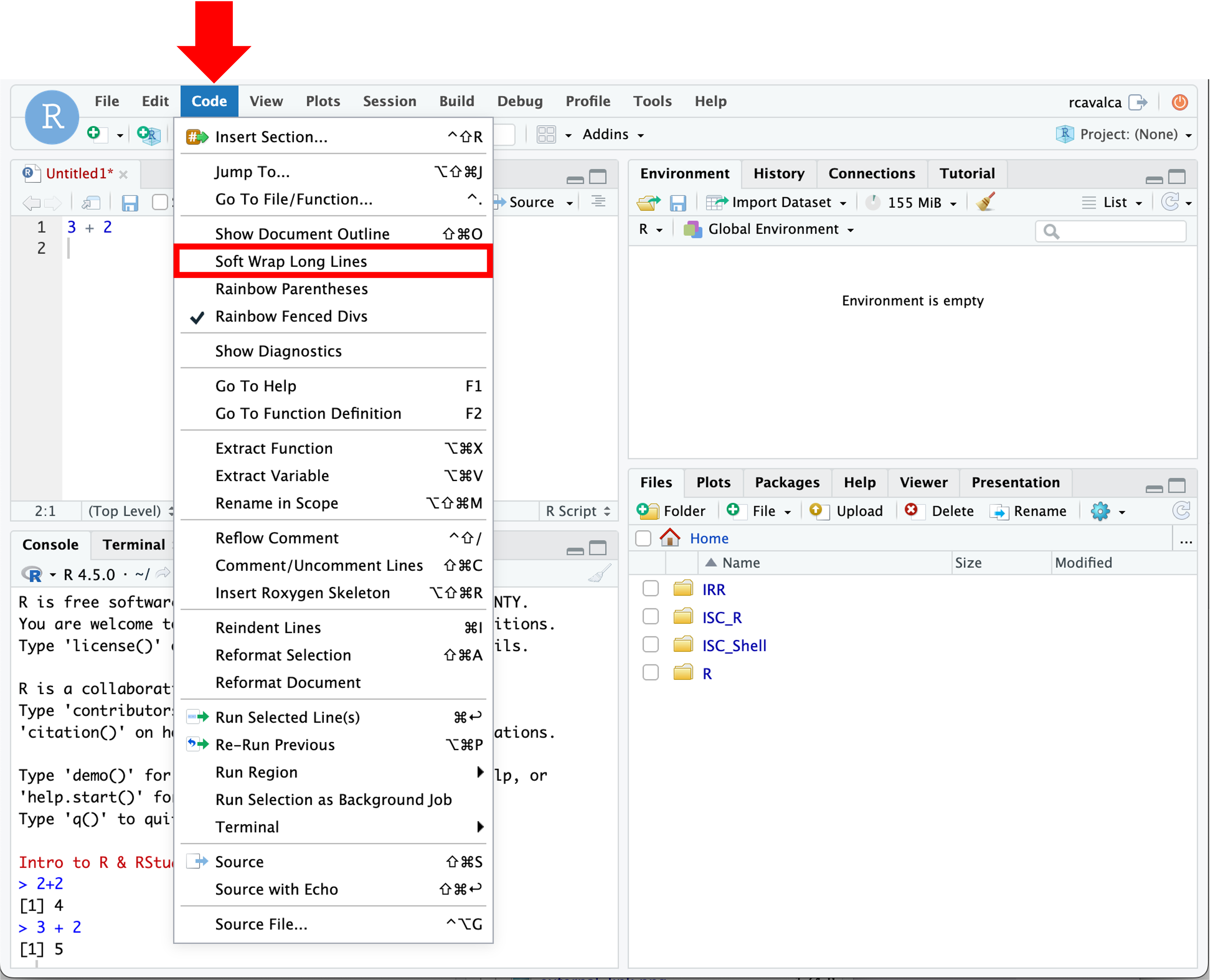Select Soft Wrap Long Lines menu item

tap(291, 261)
